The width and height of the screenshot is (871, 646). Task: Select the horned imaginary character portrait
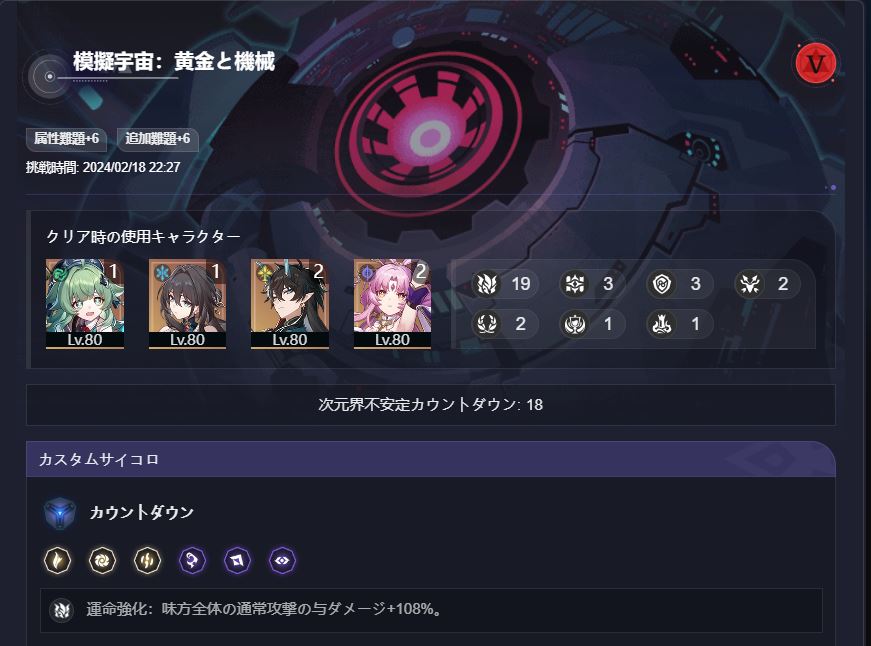point(290,303)
